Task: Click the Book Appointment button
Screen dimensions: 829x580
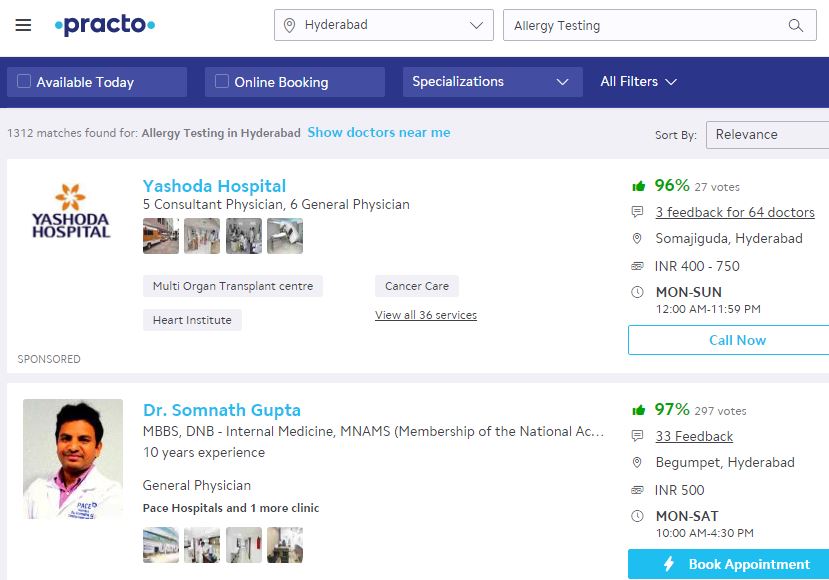Action: click(729, 564)
